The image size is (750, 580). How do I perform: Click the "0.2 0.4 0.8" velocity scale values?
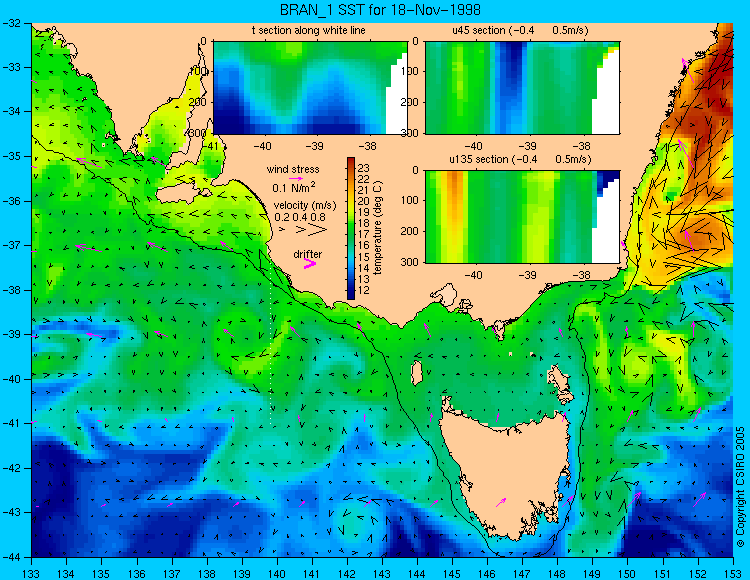(300, 218)
